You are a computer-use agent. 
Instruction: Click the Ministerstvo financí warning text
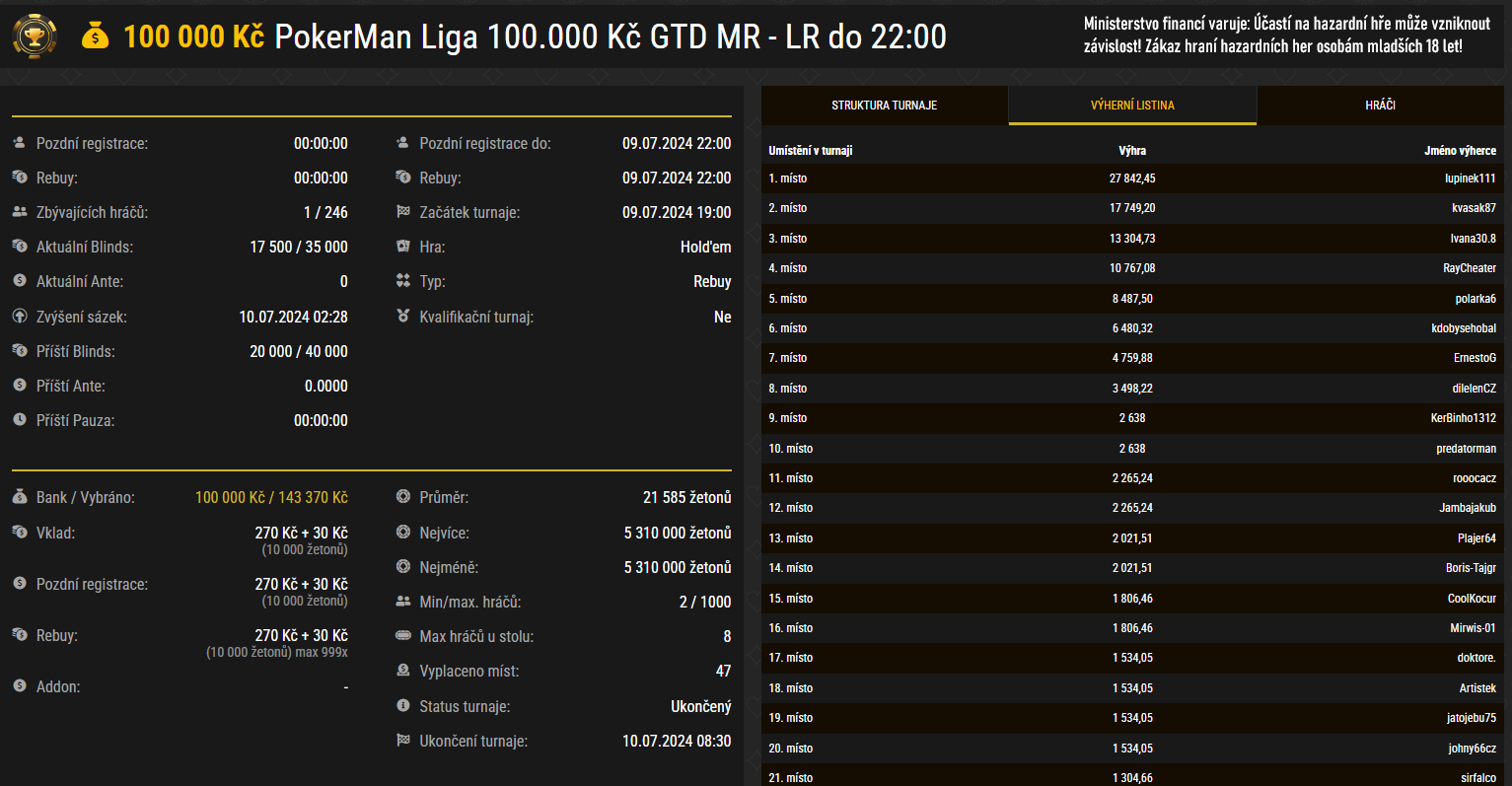pyautogui.click(x=1287, y=35)
